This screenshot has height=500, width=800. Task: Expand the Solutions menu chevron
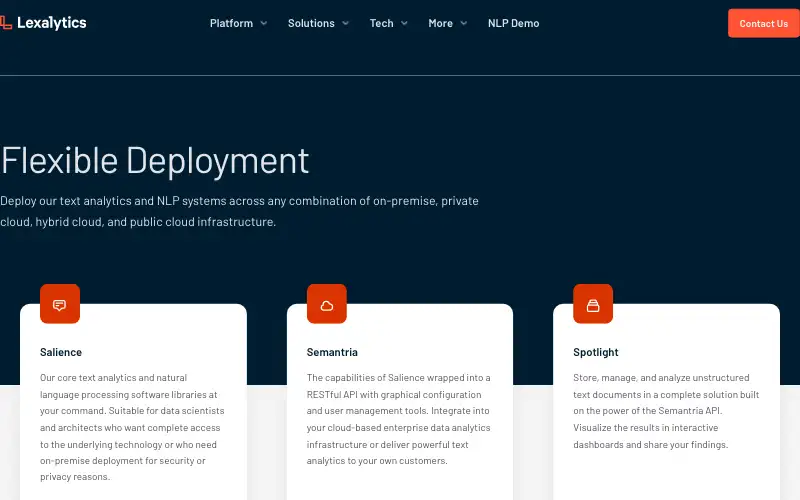345,23
